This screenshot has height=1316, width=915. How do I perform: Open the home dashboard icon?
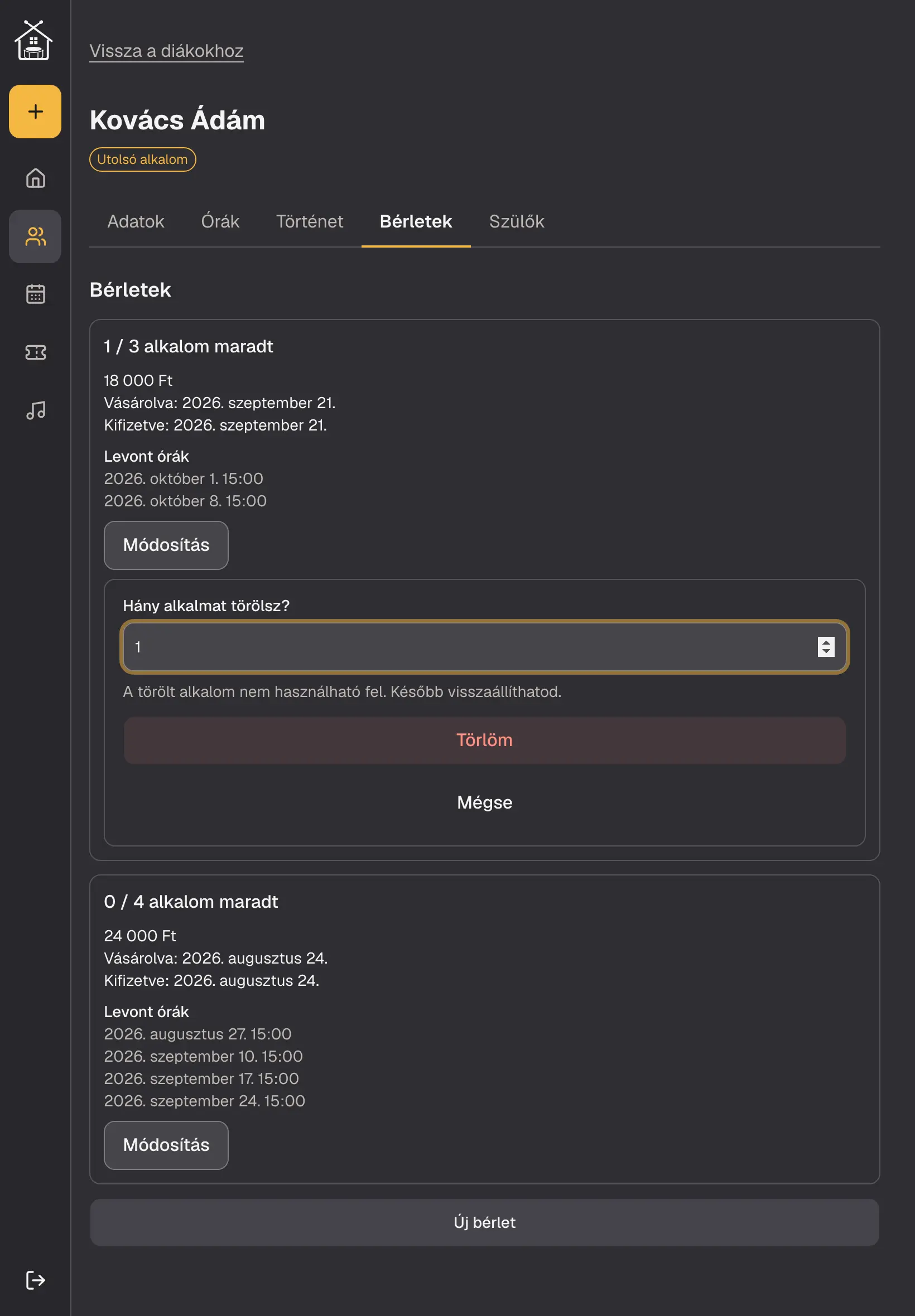[x=35, y=178]
